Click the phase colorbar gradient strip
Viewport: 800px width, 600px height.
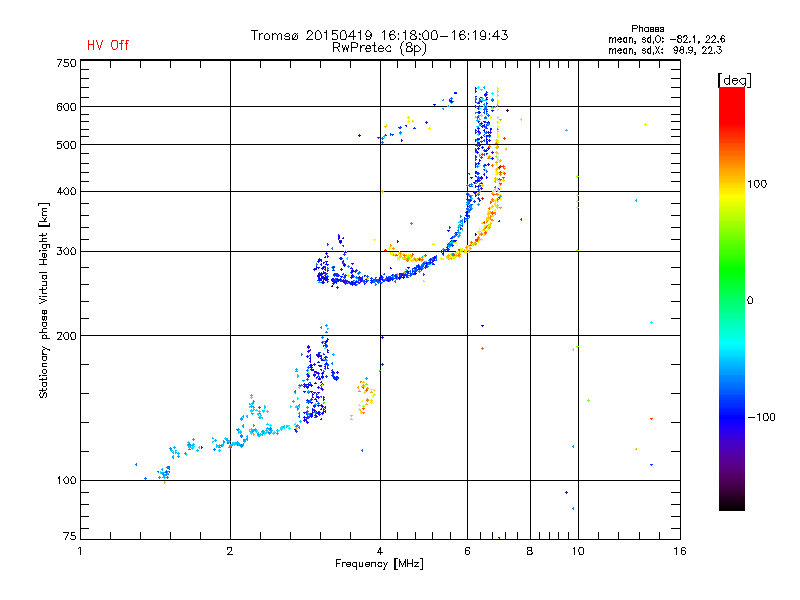click(x=732, y=298)
